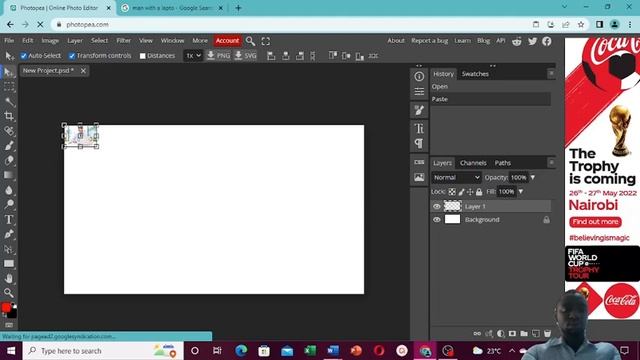Open the 1x scale dropdown
The width and height of the screenshot is (640, 360).
click(193, 56)
